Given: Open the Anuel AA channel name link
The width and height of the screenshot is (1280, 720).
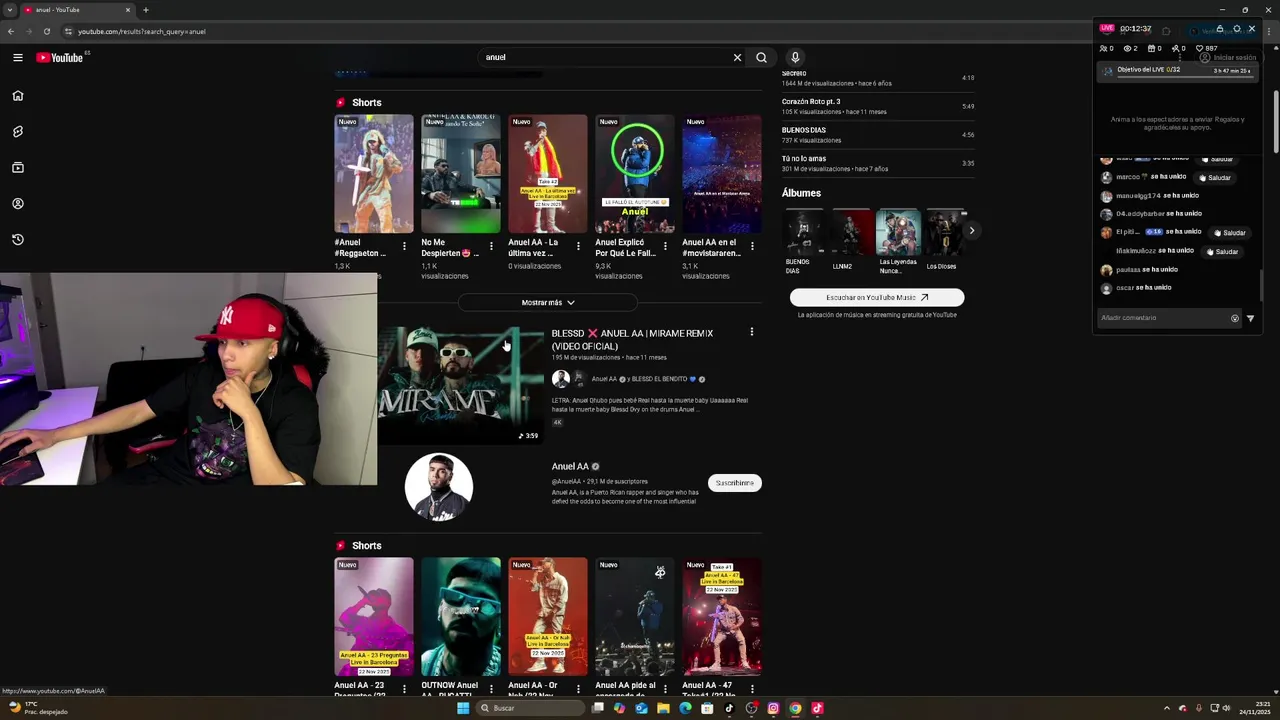Looking at the screenshot, I should coord(570,466).
